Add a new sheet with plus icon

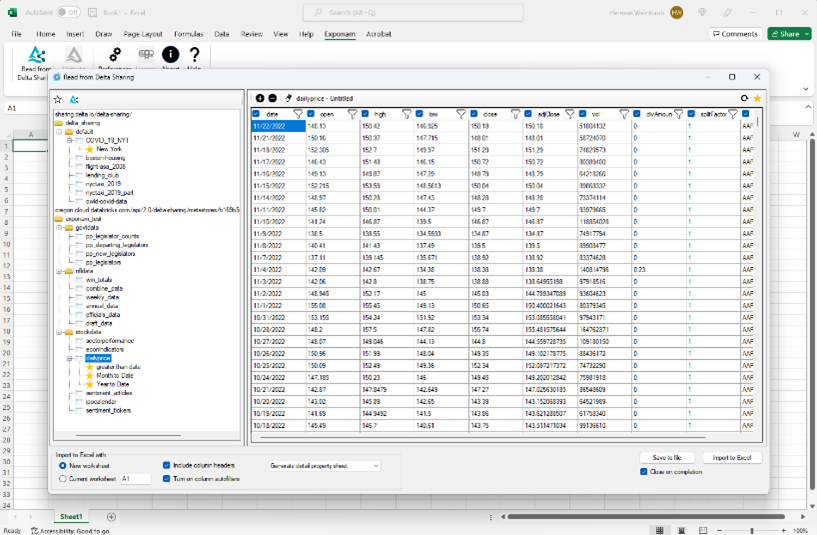click(111, 517)
